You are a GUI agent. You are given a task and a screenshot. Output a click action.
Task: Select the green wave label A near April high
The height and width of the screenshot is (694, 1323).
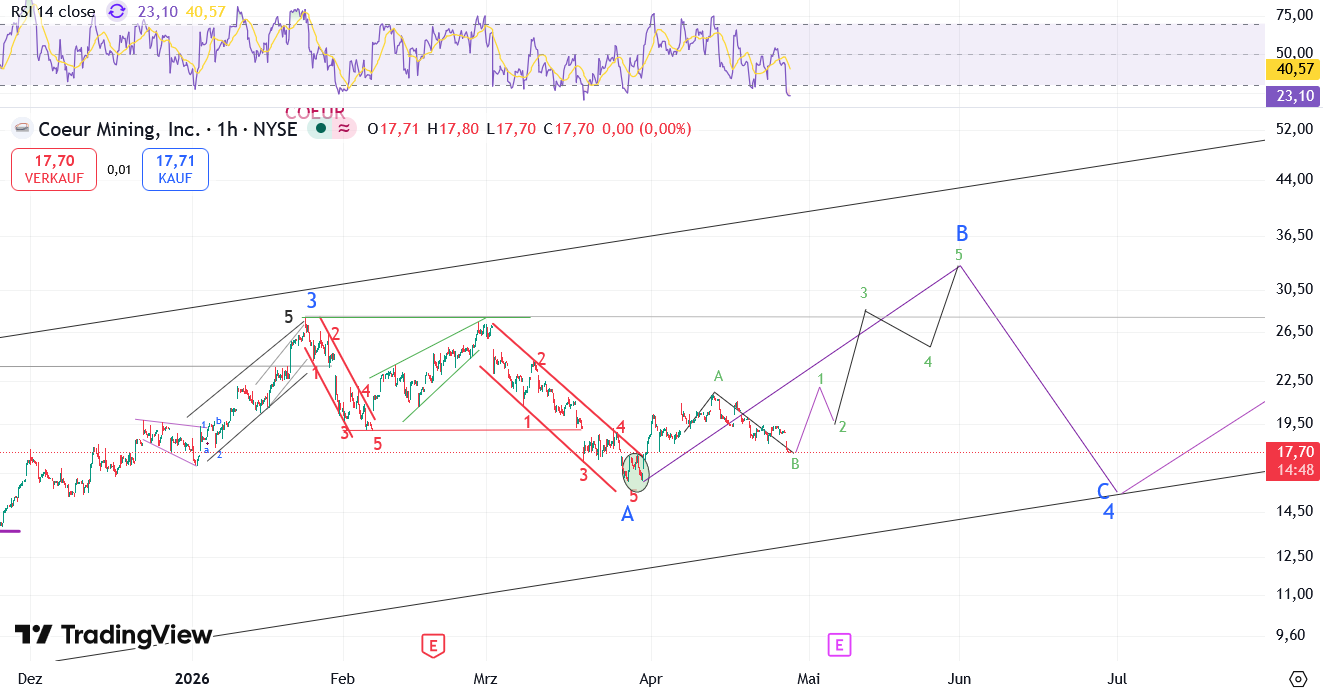(718, 376)
